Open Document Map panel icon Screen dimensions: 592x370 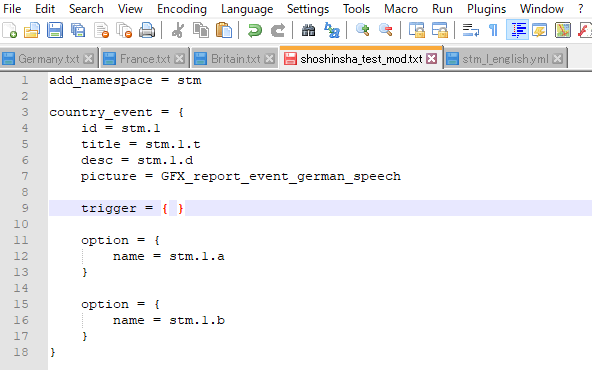click(x=563, y=30)
